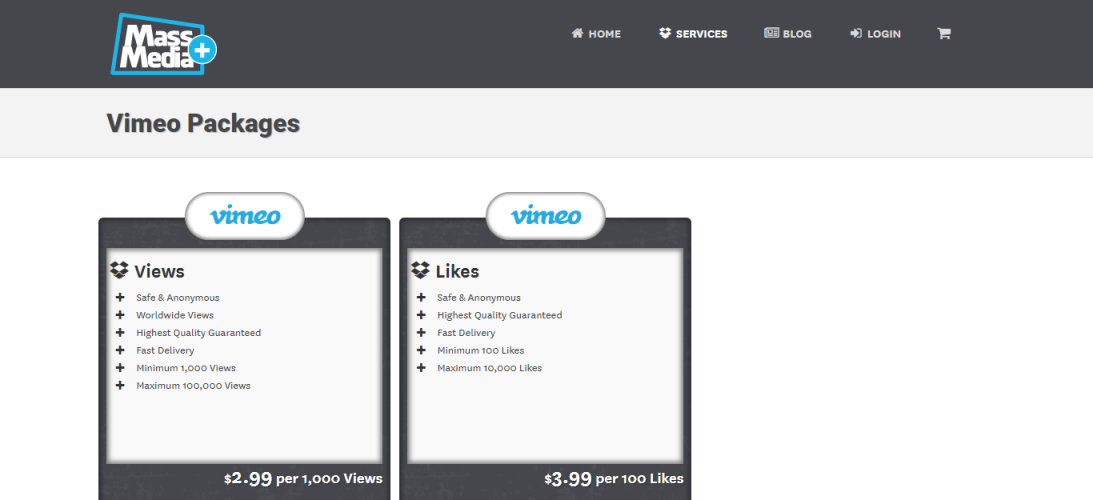The height and width of the screenshot is (500, 1093).
Task: Click "Safe & Anonymous" in Likes card
Action: [479, 298]
